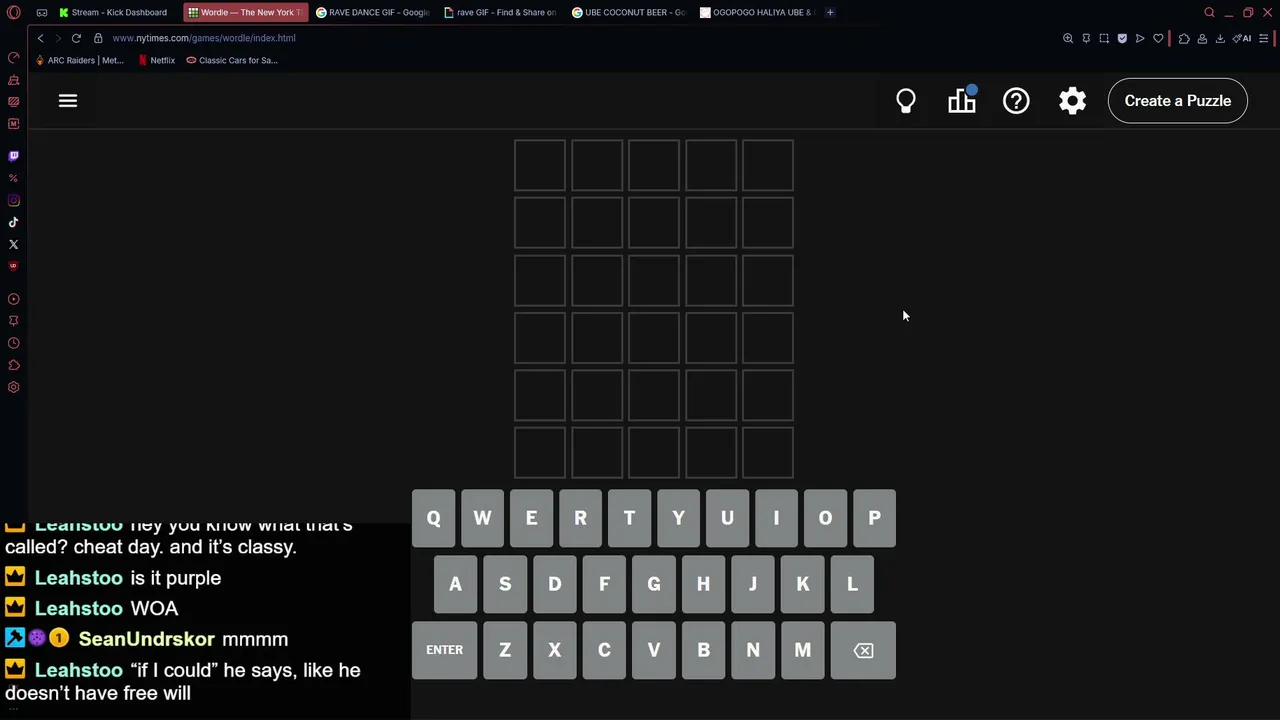
Task: Switch to UBE COCONUT BEER tab
Action: click(628, 12)
